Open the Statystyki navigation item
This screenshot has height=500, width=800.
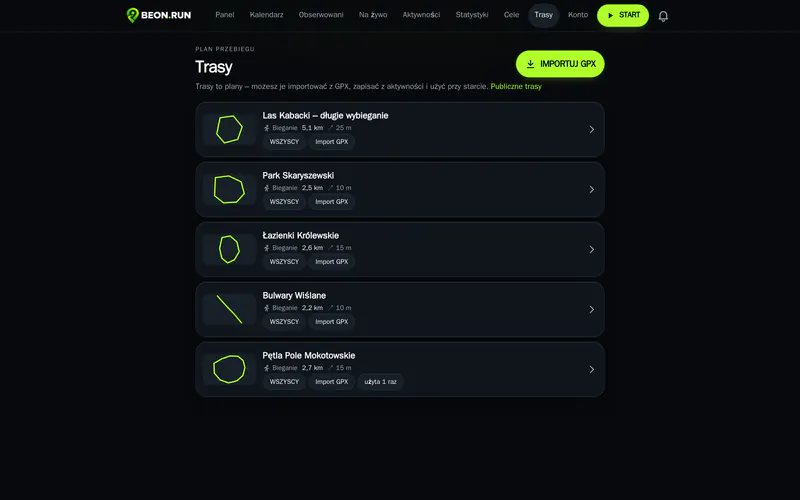click(x=472, y=15)
